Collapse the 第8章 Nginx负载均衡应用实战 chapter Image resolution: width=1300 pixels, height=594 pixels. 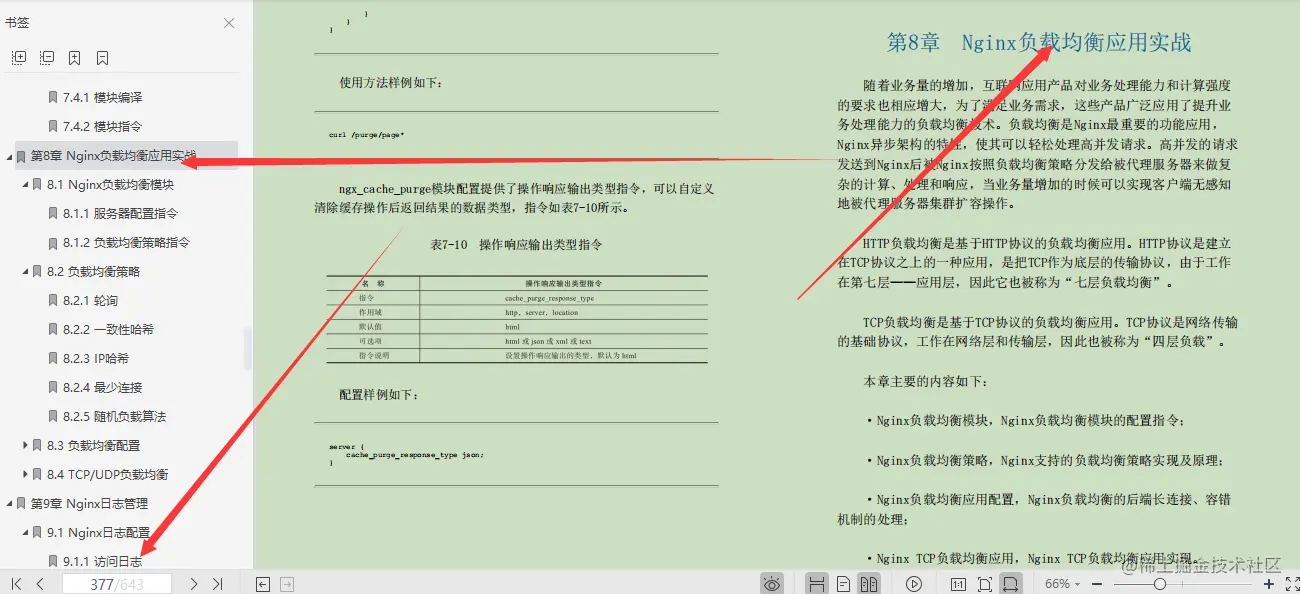coord(8,156)
